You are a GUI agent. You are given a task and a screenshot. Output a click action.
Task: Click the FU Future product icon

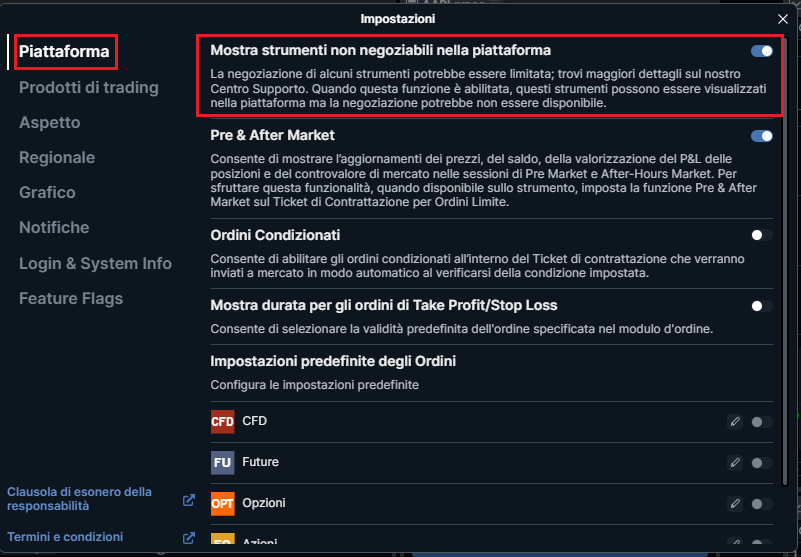point(222,462)
